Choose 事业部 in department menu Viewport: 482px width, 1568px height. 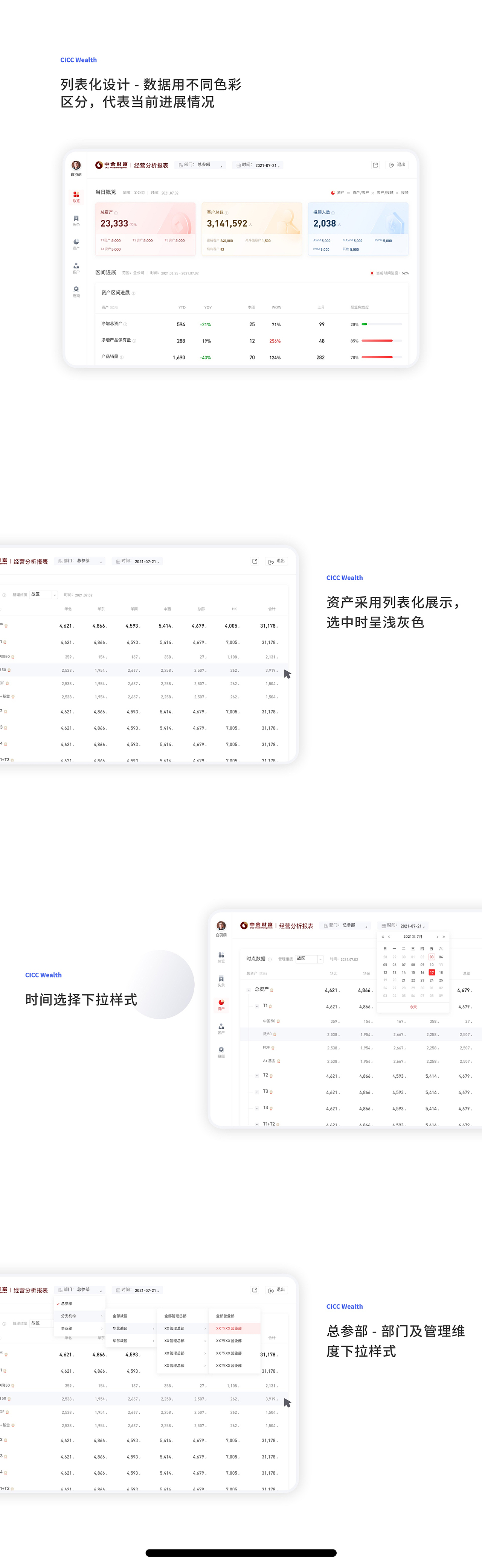point(79,1328)
